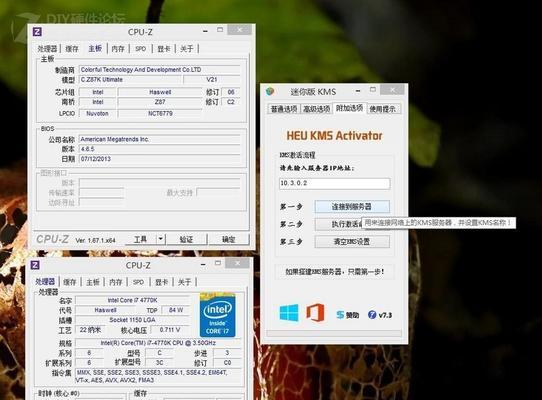Open 显卡 tab in the top CPU-Z window
The height and width of the screenshot is (400, 542).
point(164,49)
